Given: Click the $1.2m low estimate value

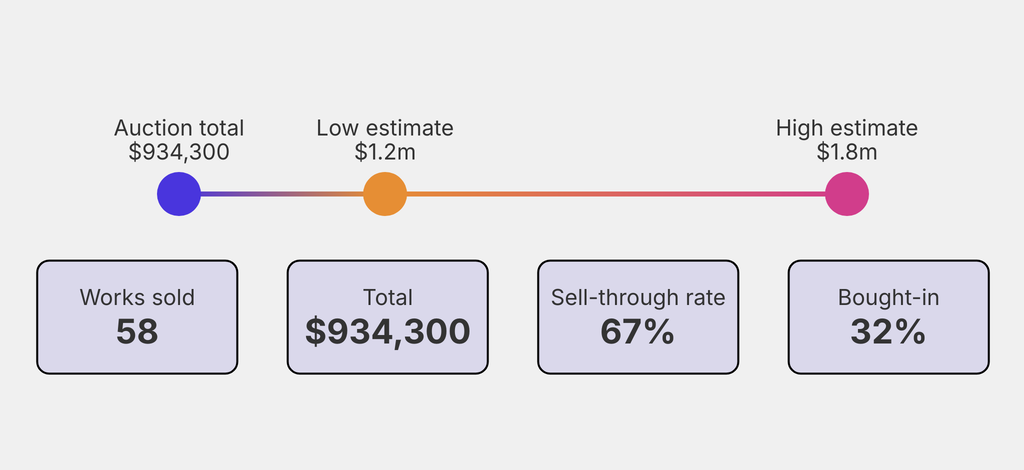Looking at the screenshot, I should pyautogui.click(x=385, y=152).
